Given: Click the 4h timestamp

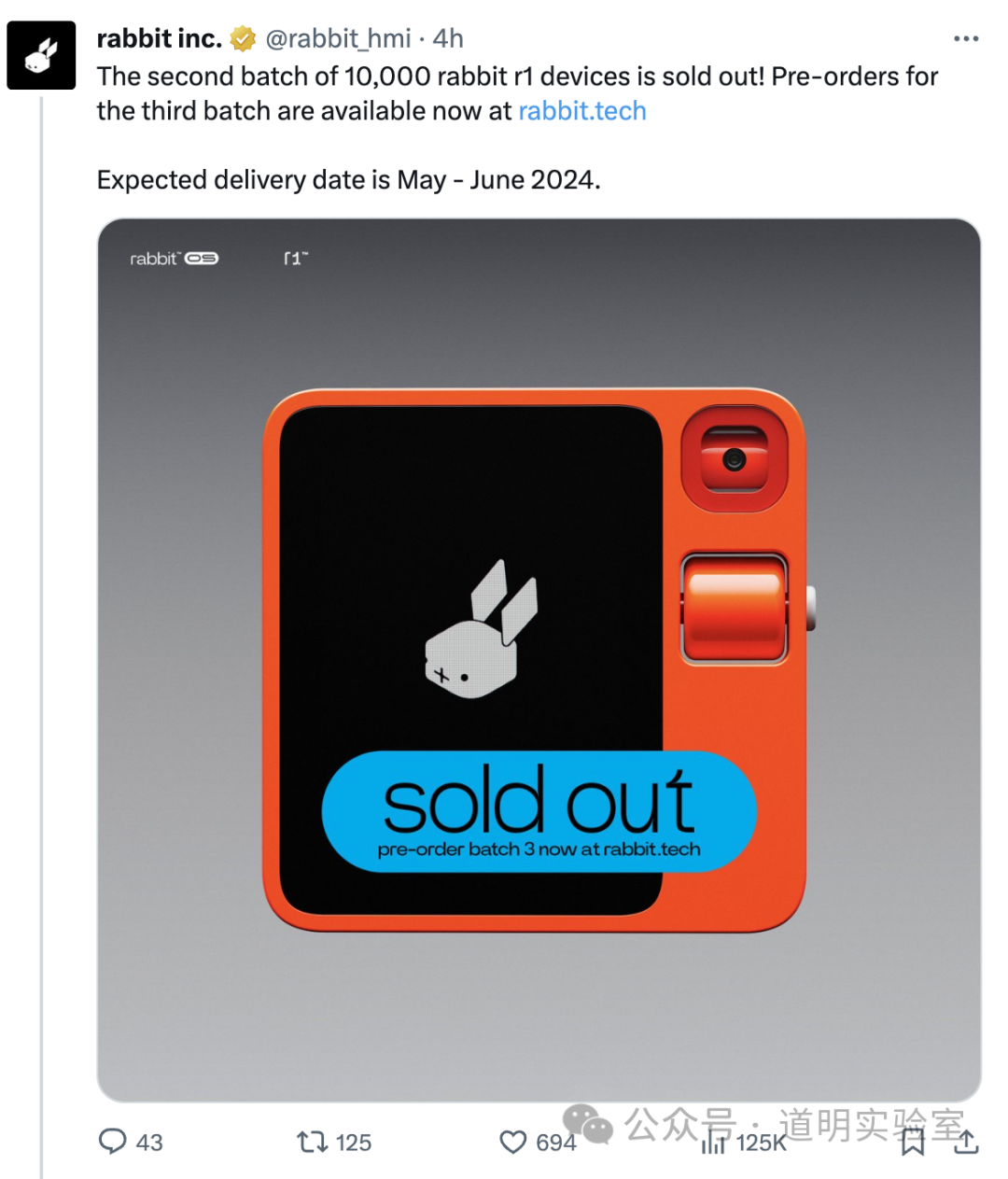Looking at the screenshot, I should (449, 39).
